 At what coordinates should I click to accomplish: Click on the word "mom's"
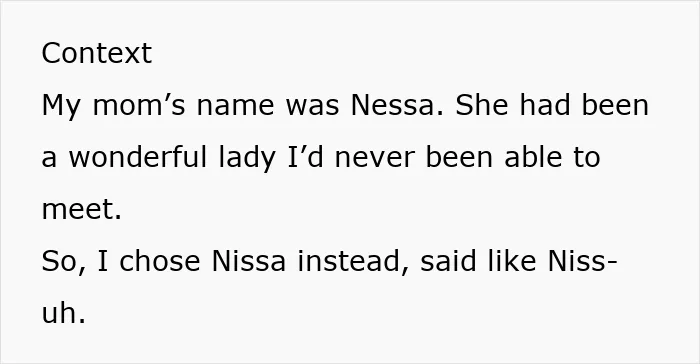click(139, 105)
